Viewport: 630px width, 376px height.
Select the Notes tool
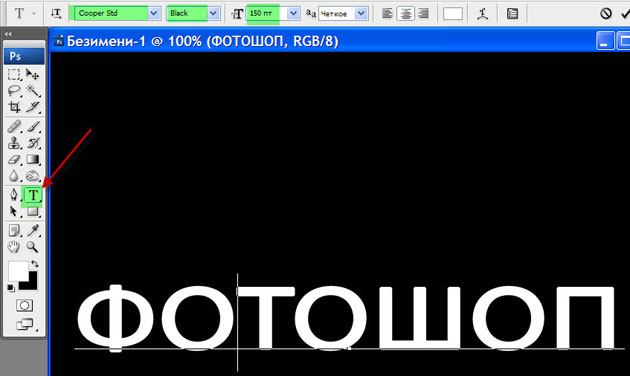tap(14, 231)
